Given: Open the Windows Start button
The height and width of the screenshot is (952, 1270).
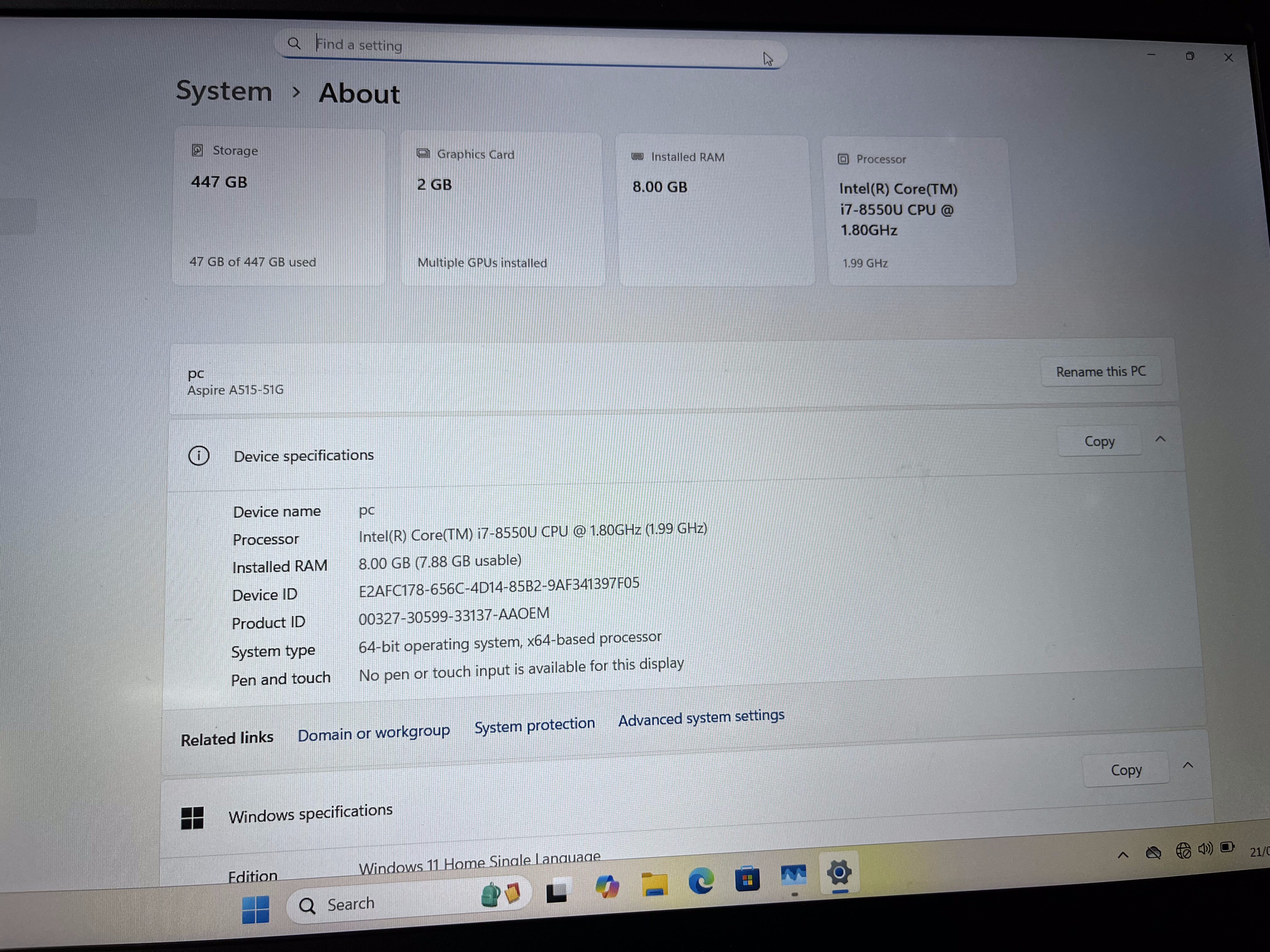Looking at the screenshot, I should pyautogui.click(x=255, y=909).
